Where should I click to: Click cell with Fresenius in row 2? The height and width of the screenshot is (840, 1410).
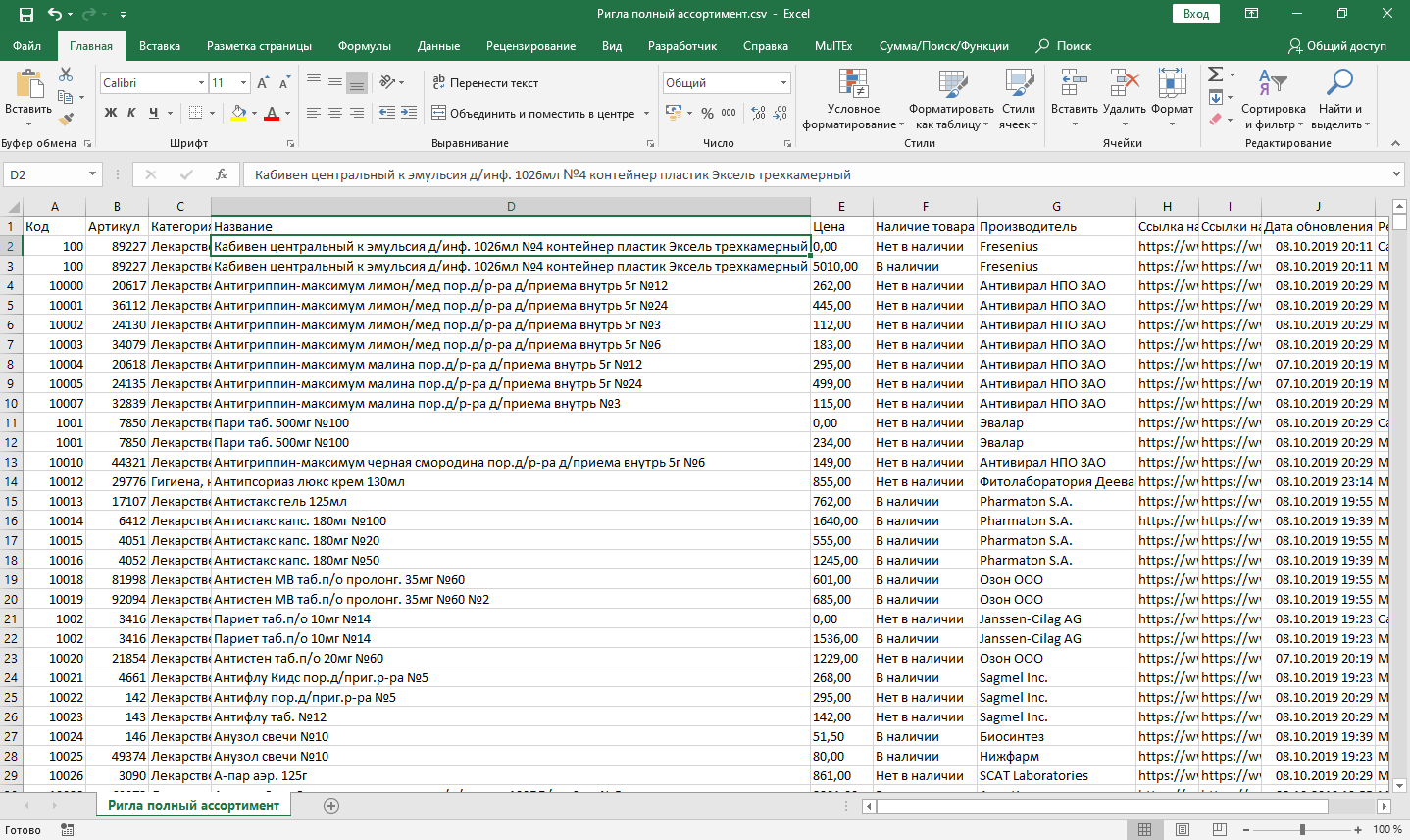1056,246
